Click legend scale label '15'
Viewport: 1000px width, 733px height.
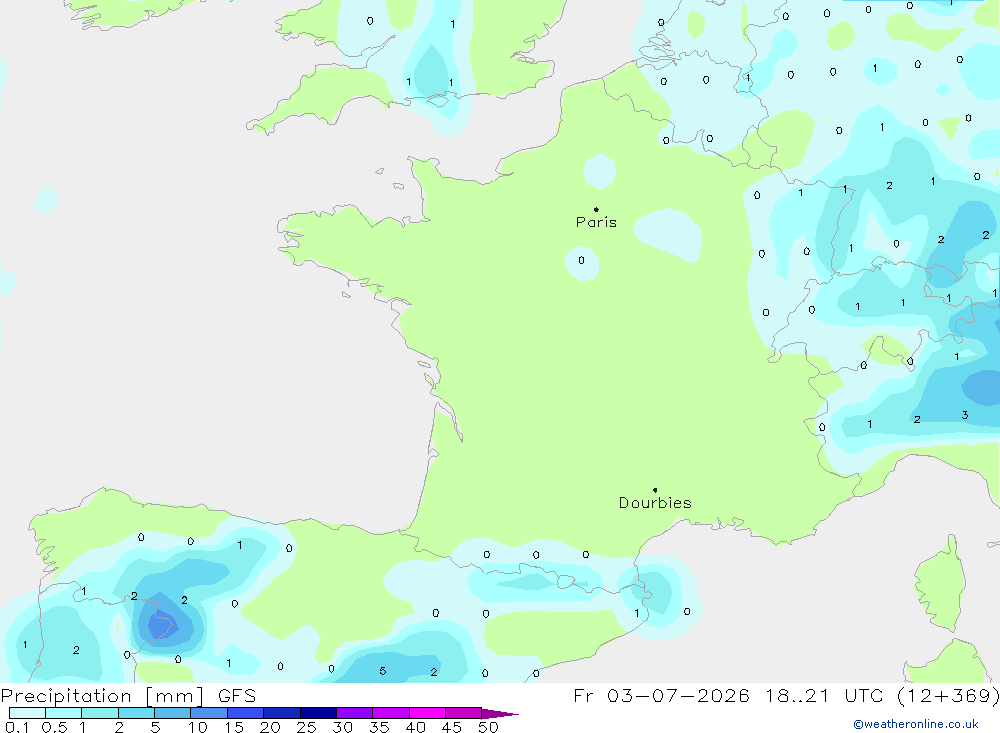coord(234,727)
